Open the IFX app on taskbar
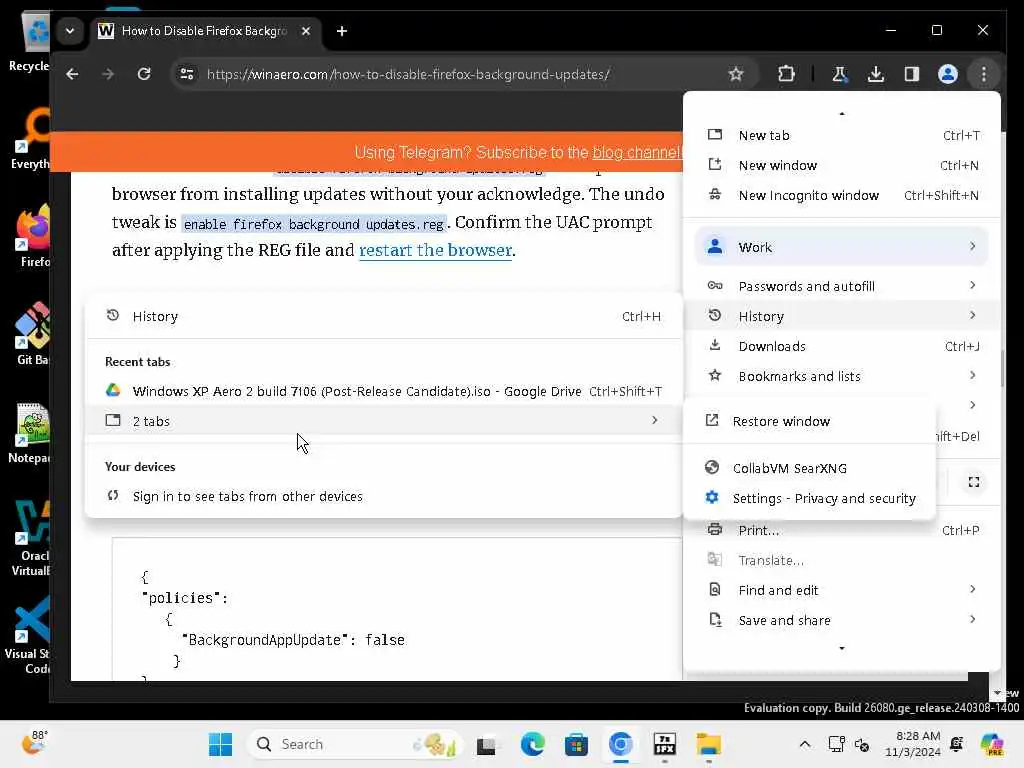 (664, 744)
